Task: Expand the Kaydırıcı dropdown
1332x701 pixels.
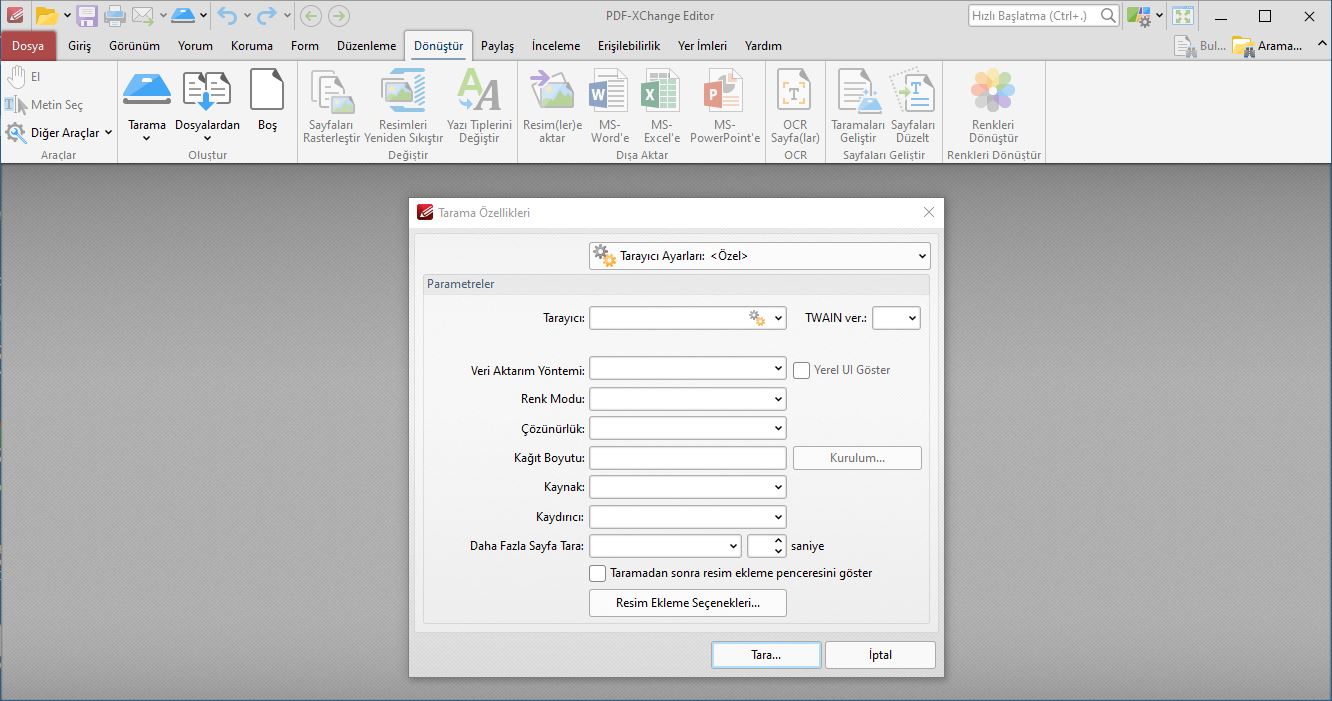Action: [x=687, y=517]
